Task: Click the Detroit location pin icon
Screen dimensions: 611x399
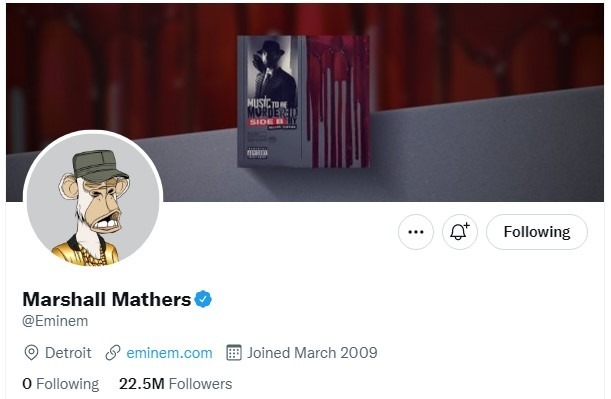Action: [x=31, y=353]
